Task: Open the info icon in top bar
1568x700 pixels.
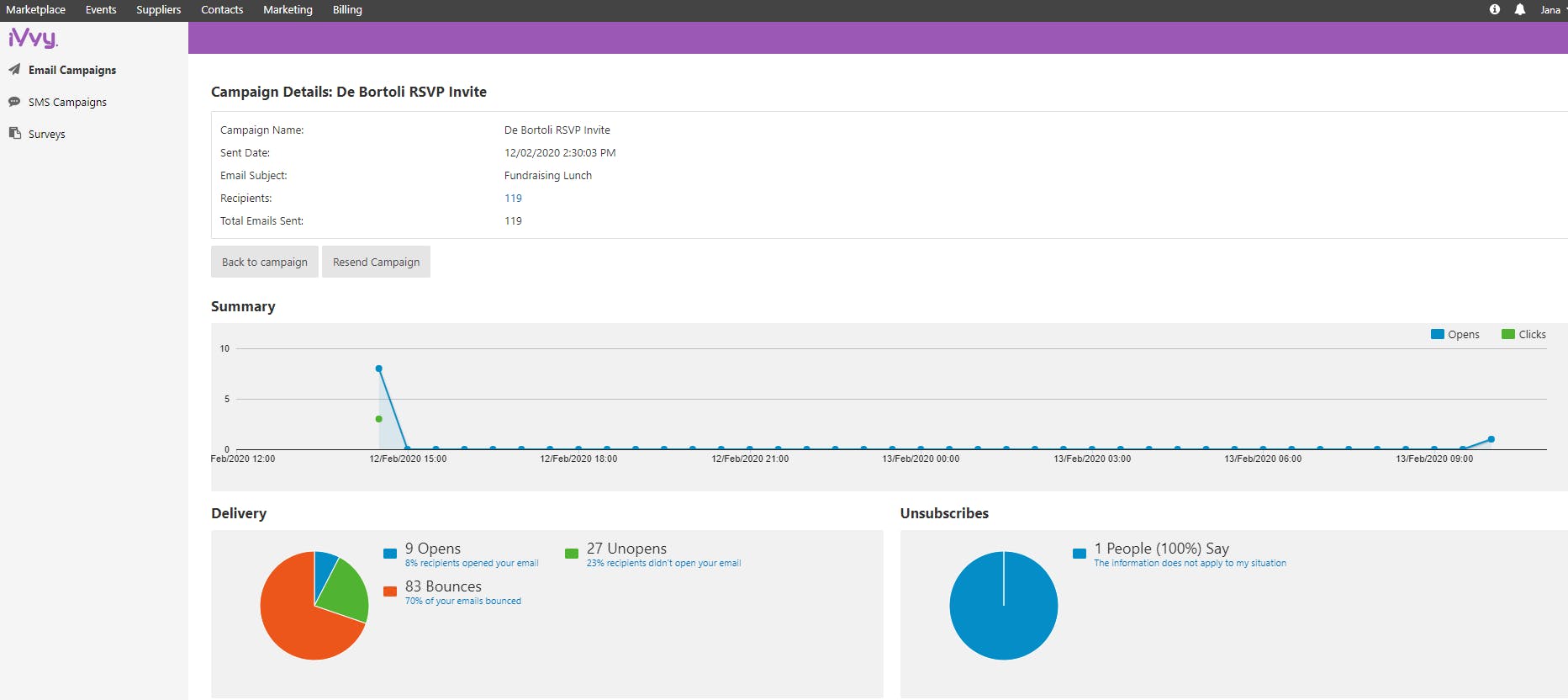Action: point(1495,9)
